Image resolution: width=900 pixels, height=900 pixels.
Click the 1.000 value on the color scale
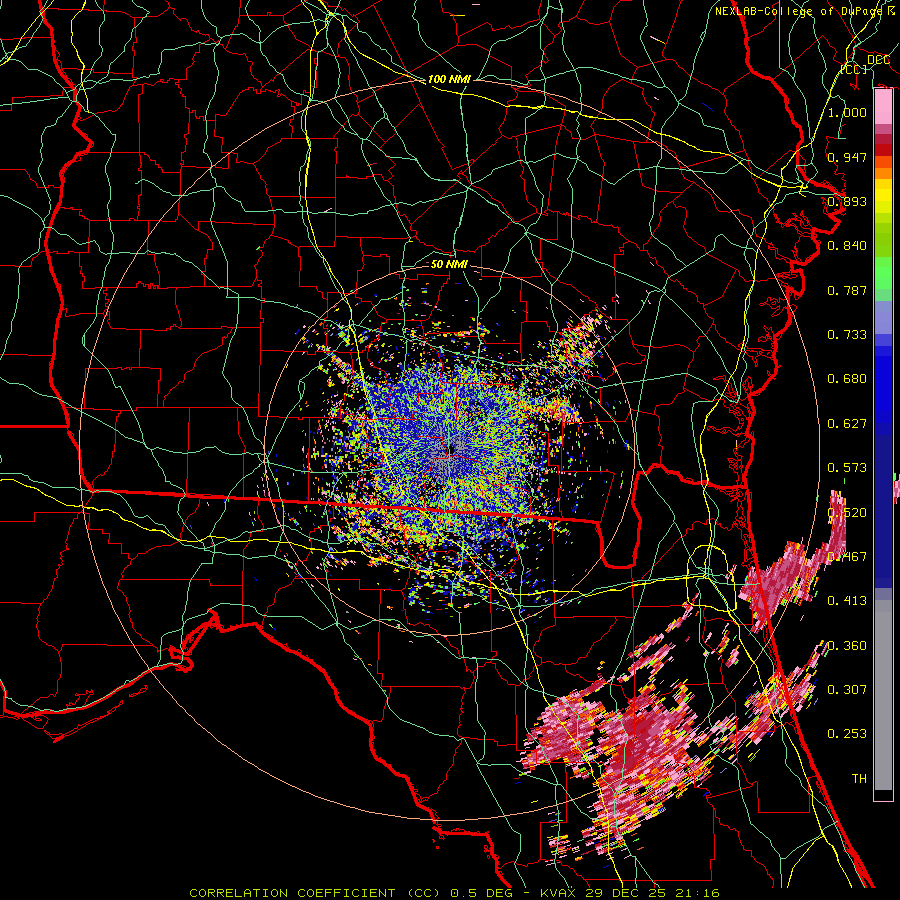(x=847, y=112)
